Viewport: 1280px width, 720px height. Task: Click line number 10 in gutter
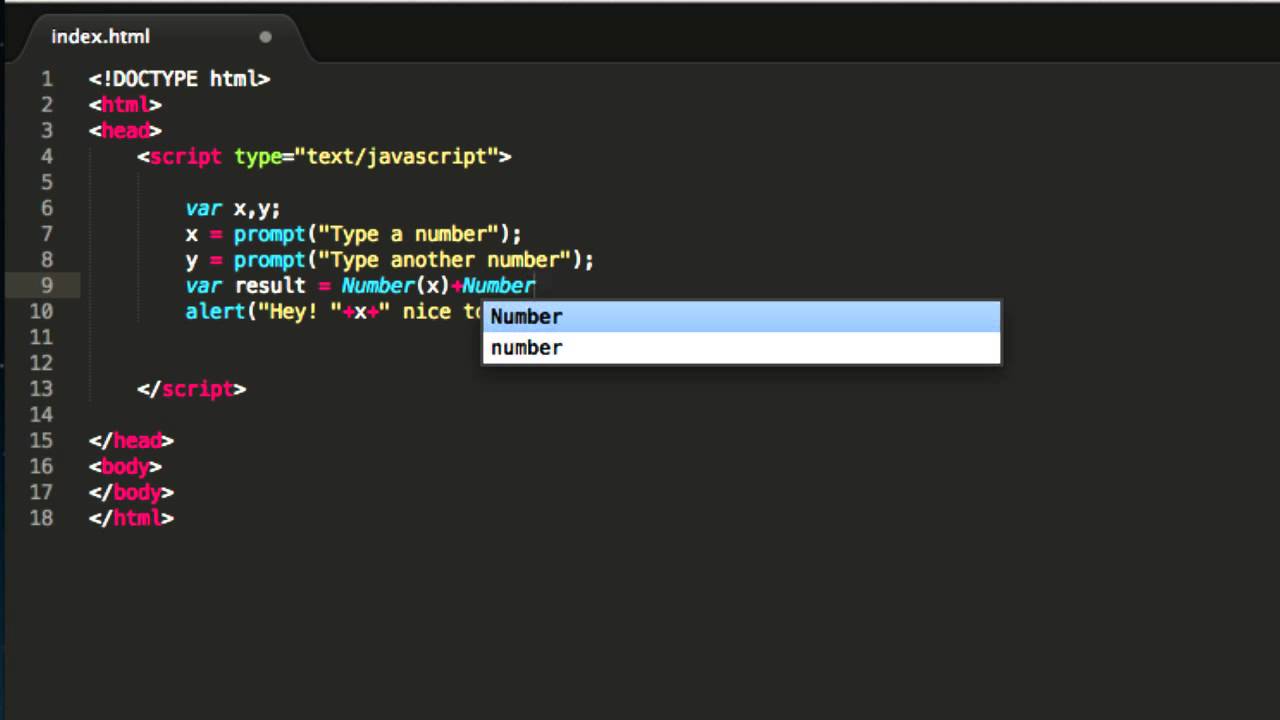[x=41, y=312]
